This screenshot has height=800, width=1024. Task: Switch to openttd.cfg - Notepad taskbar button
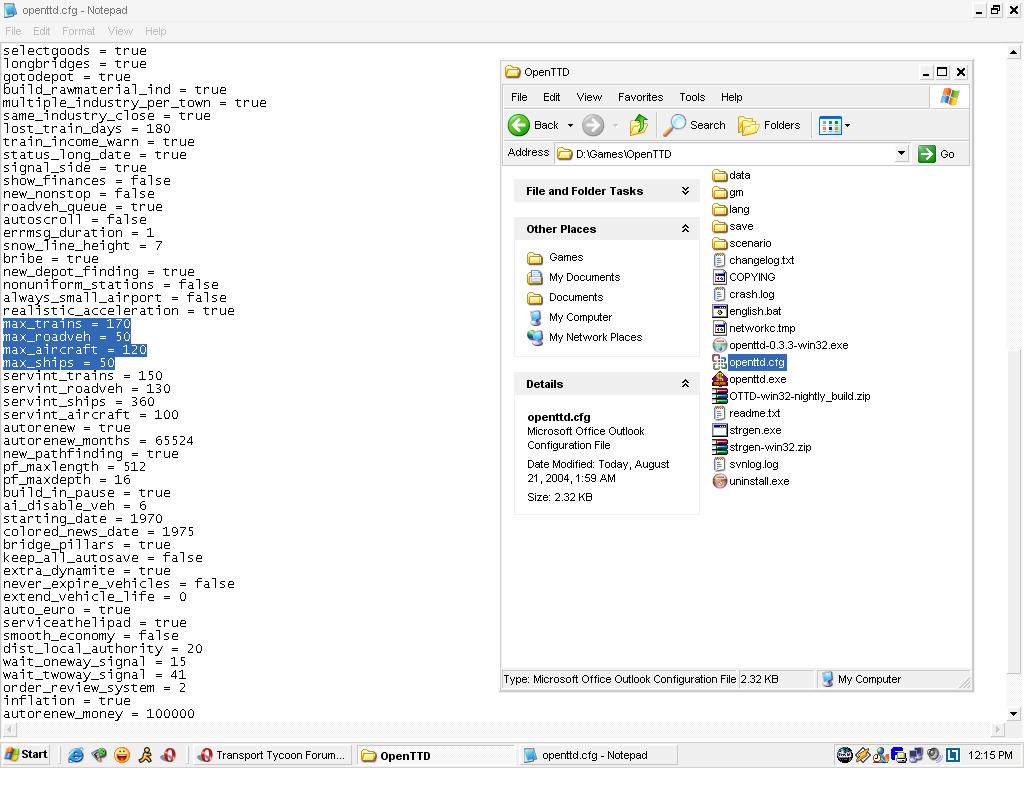598,755
